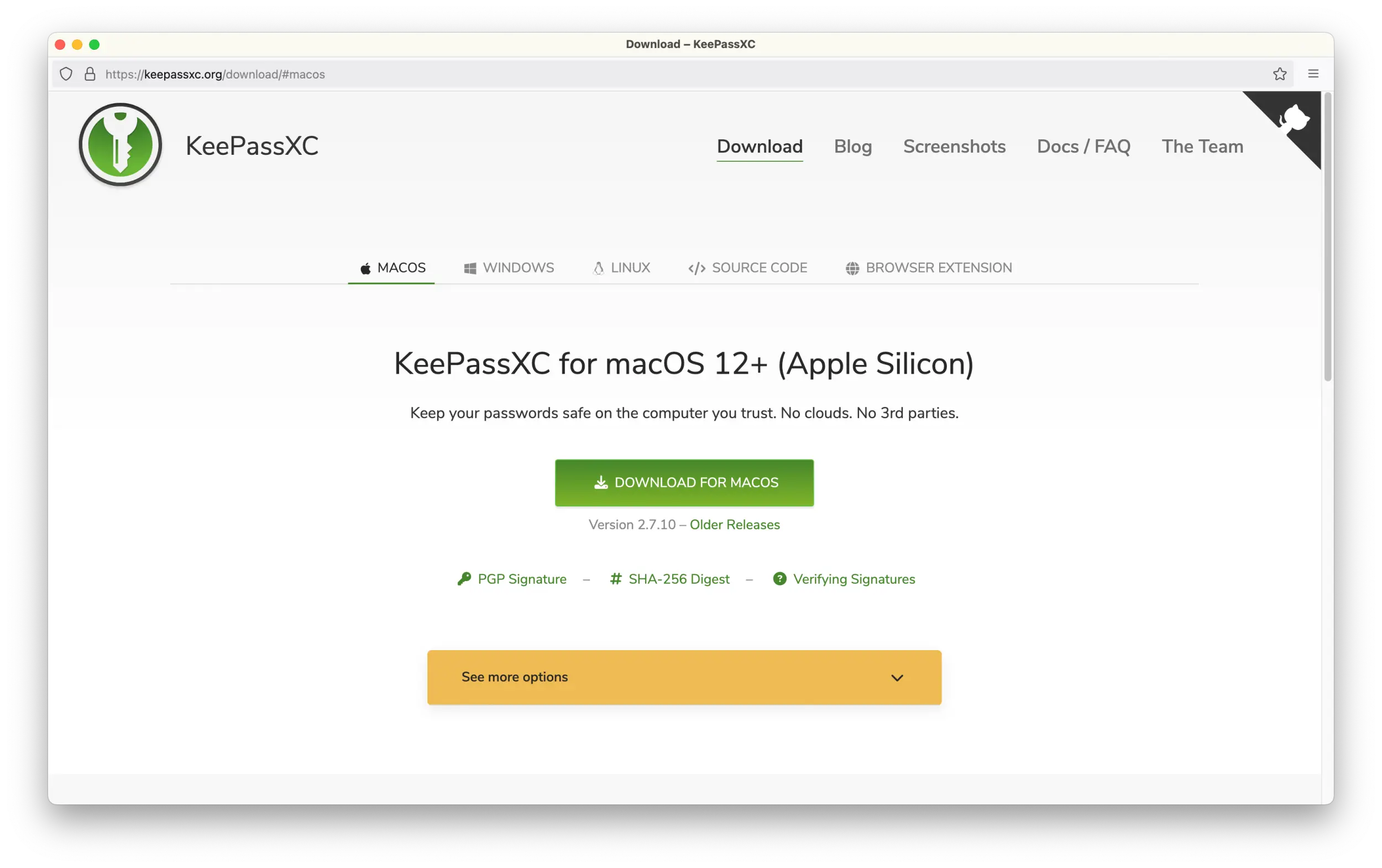Select the Windows logo icon
The height and width of the screenshot is (868, 1382).
[x=470, y=268]
